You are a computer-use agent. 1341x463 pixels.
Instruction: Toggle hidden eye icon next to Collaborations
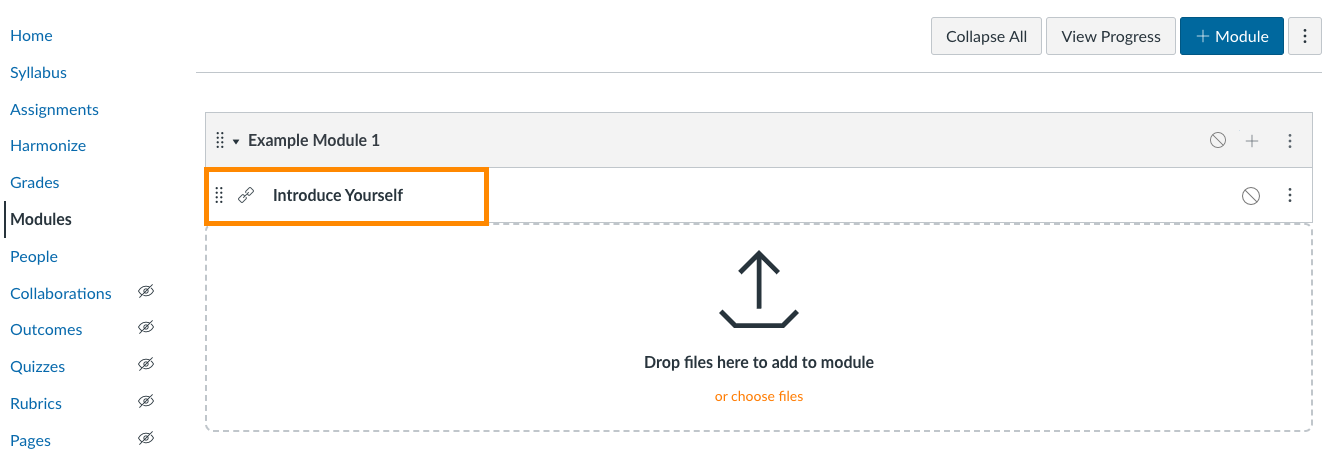(x=146, y=292)
